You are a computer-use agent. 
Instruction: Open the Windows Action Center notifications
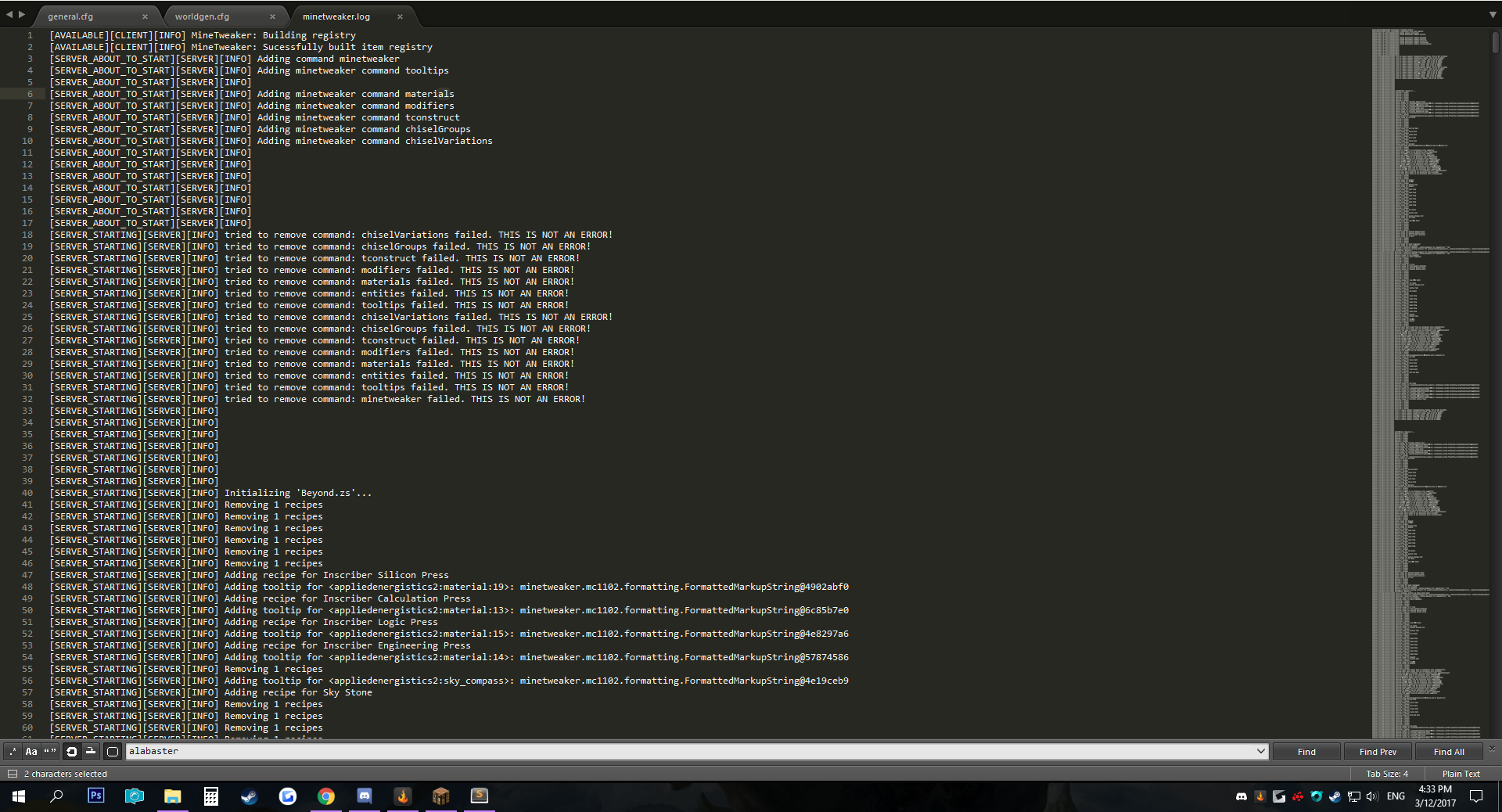[x=1477, y=796]
